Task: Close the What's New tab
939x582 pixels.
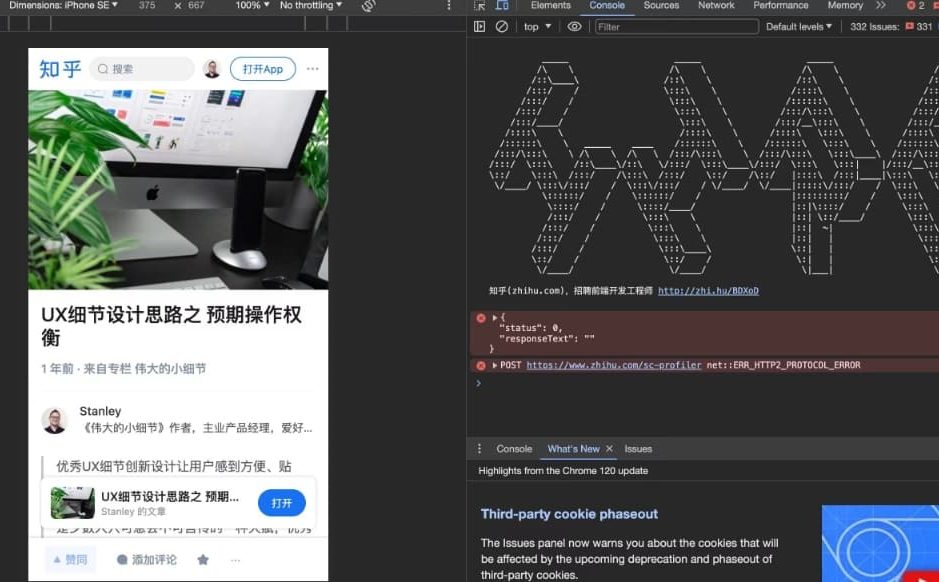Action: click(x=609, y=449)
